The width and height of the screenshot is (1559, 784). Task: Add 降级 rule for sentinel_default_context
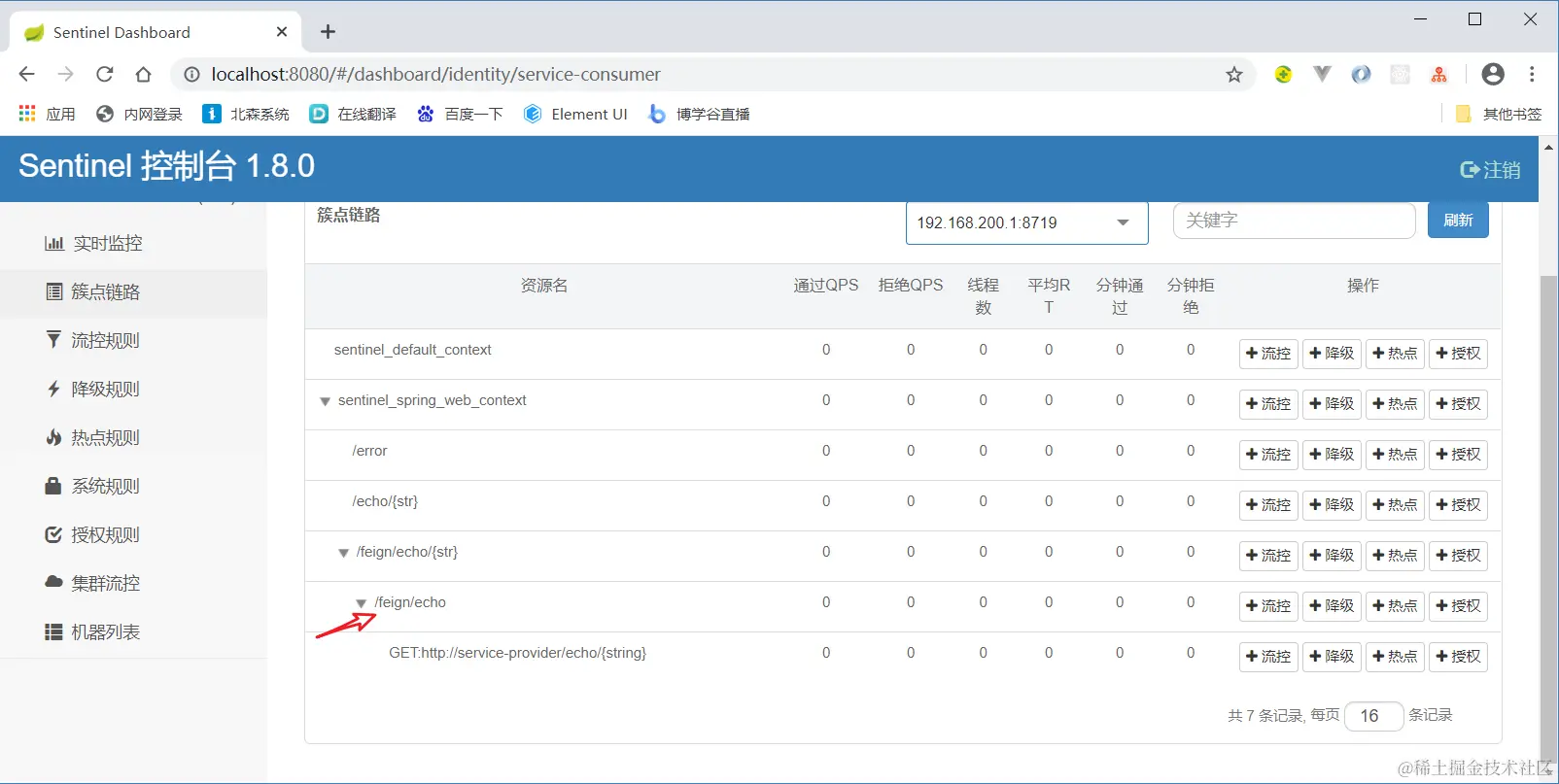tap(1332, 354)
